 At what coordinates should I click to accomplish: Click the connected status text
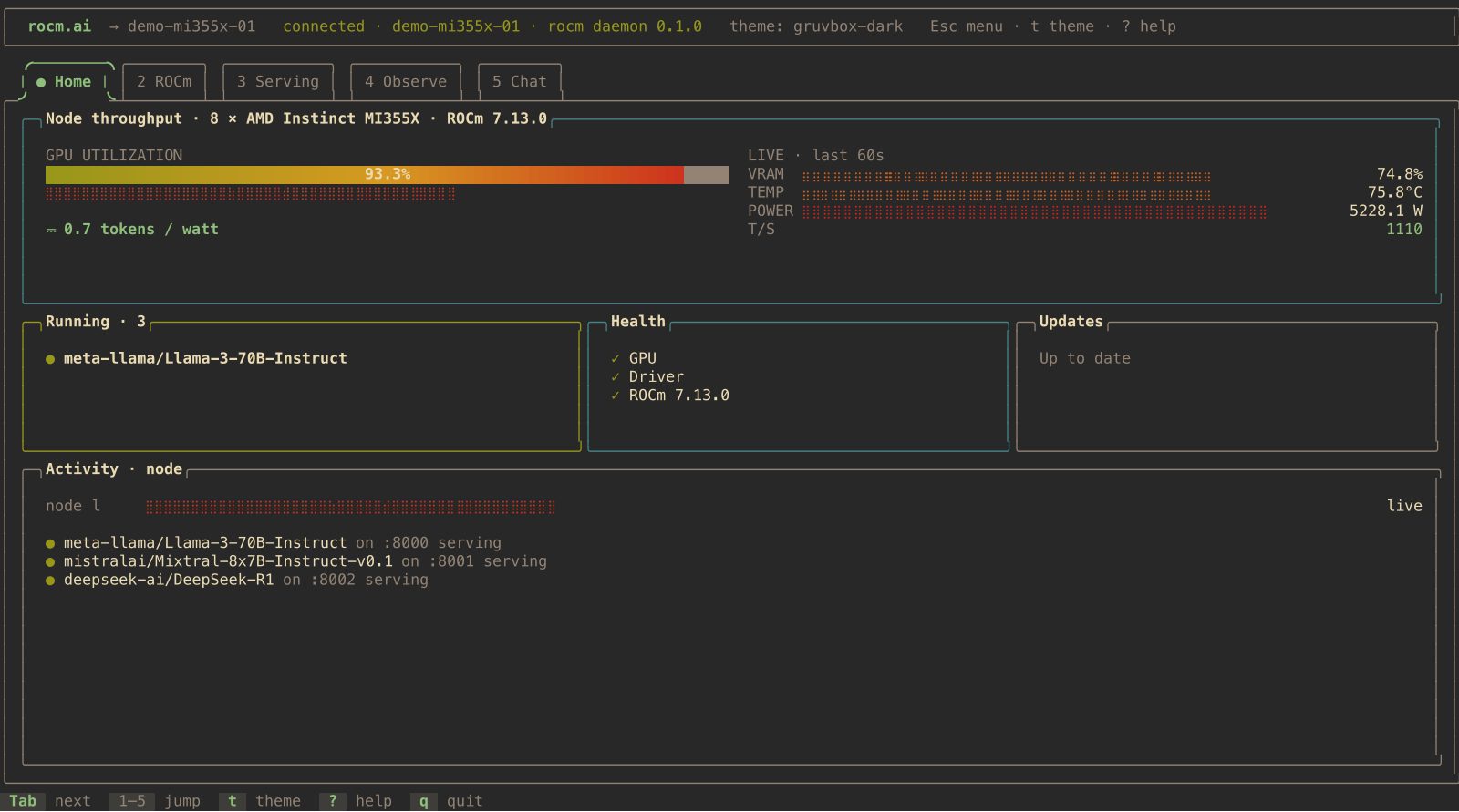click(324, 26)
